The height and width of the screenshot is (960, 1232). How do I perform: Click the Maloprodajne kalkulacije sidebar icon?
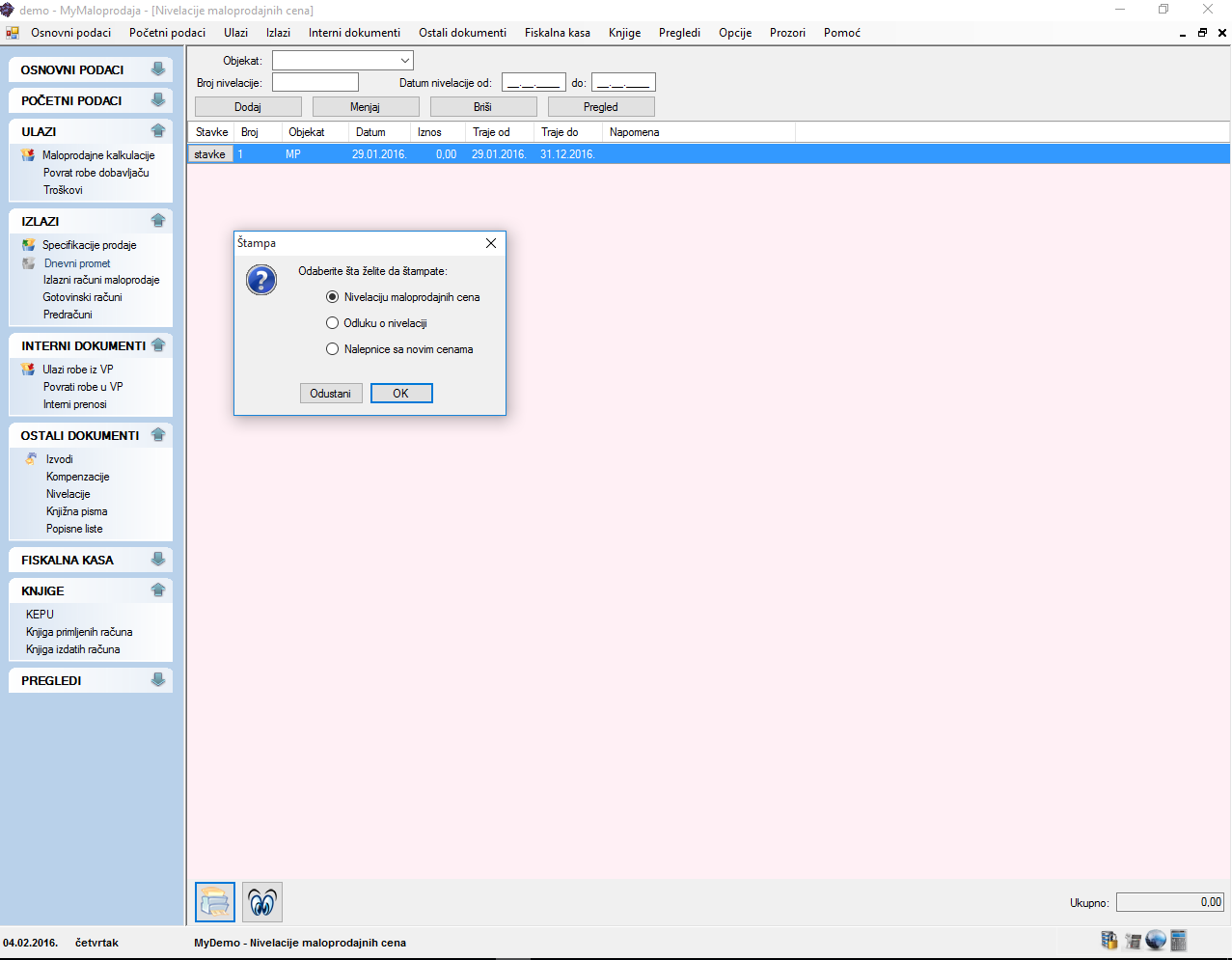tap(28, 155)
